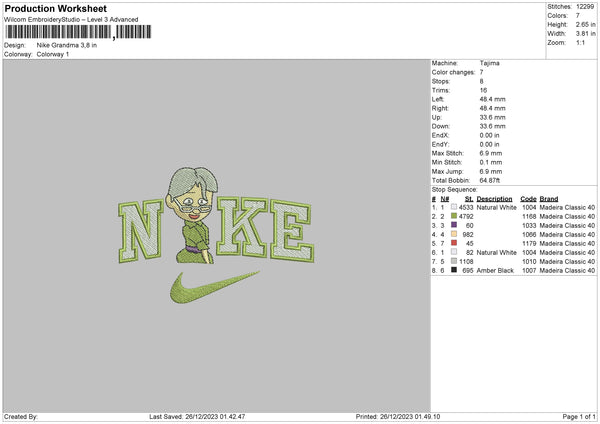
Task: Click the 'Max Stitch:' value 6.9 mm
Action: [491, 153]
